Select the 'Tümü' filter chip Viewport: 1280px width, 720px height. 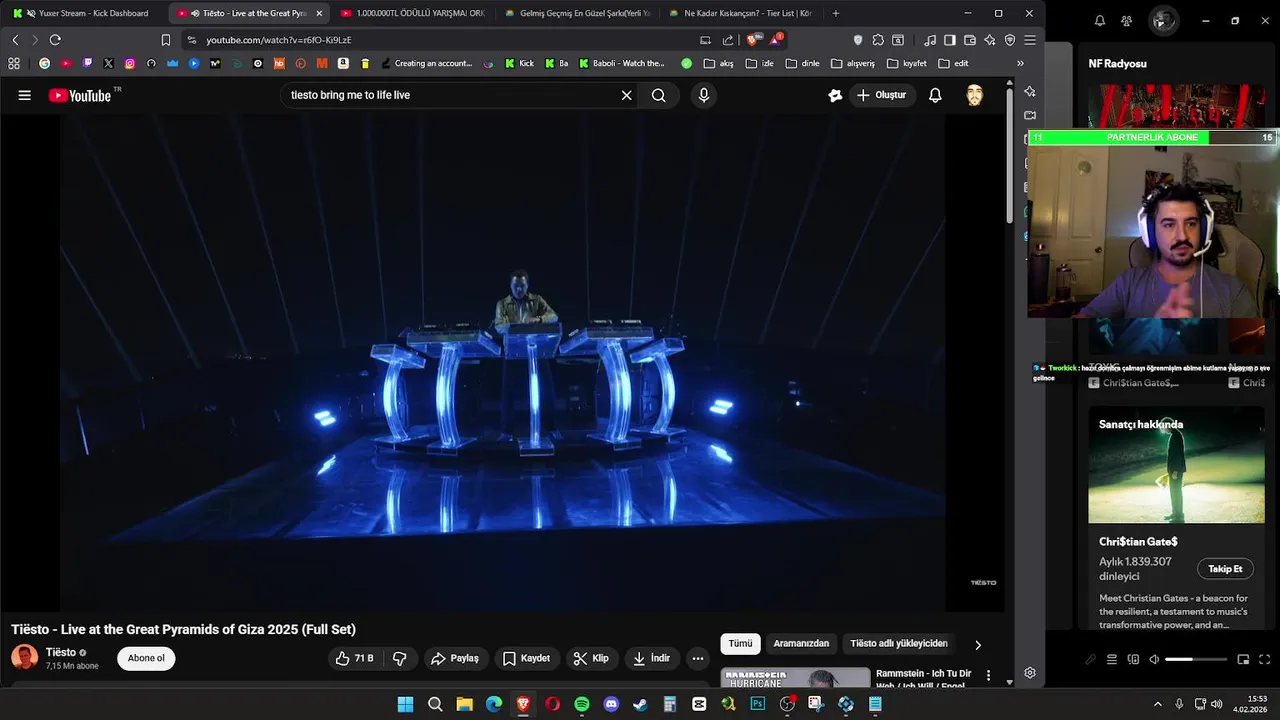(x=740, y=644)
